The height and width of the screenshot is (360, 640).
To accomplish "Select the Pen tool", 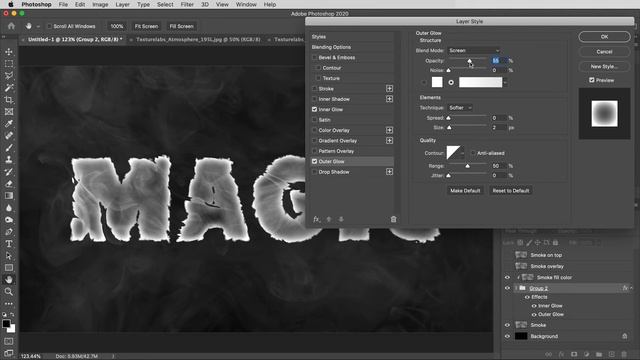I will click(x=9, y=232).
